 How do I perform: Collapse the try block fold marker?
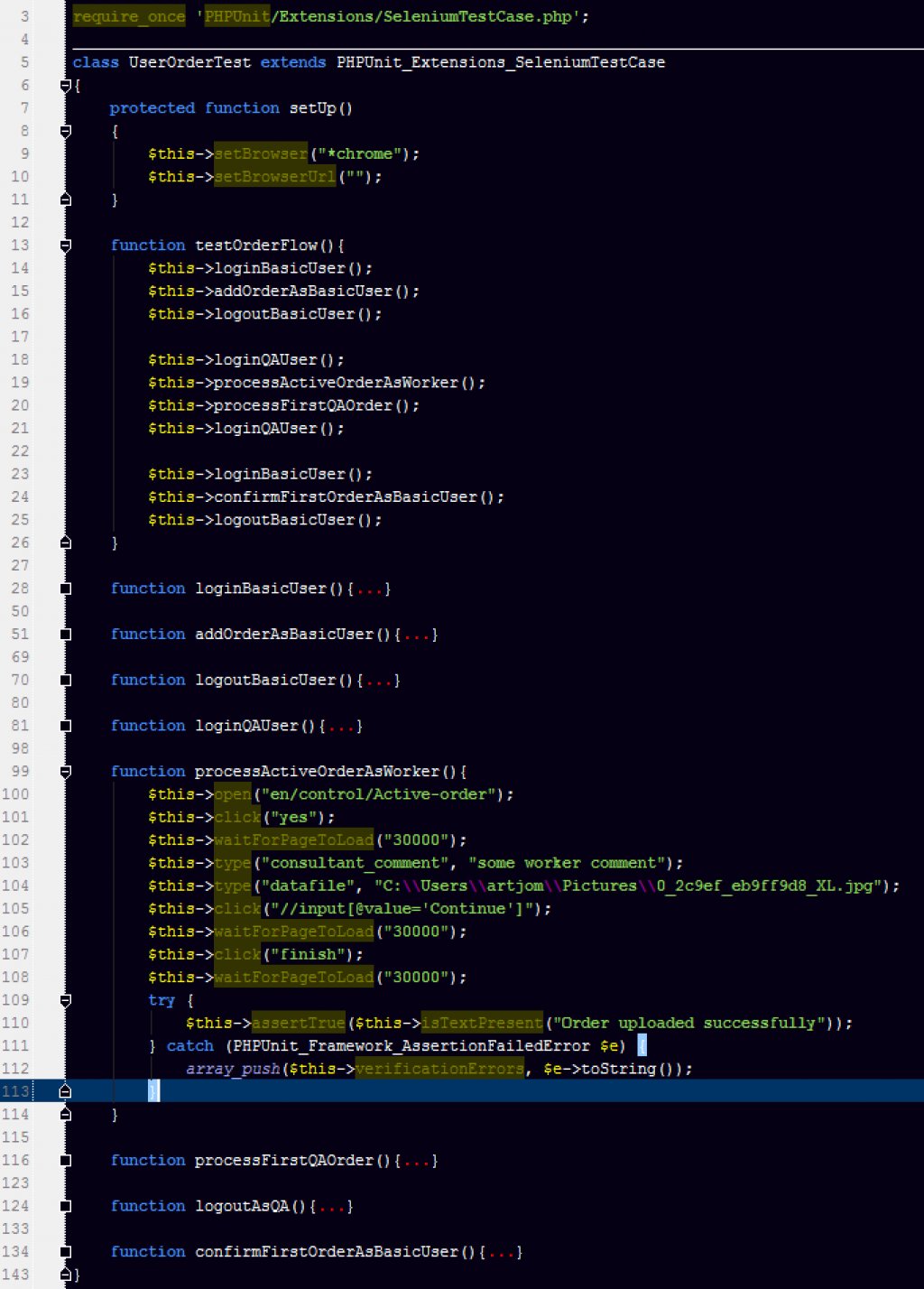(65, 1000)
